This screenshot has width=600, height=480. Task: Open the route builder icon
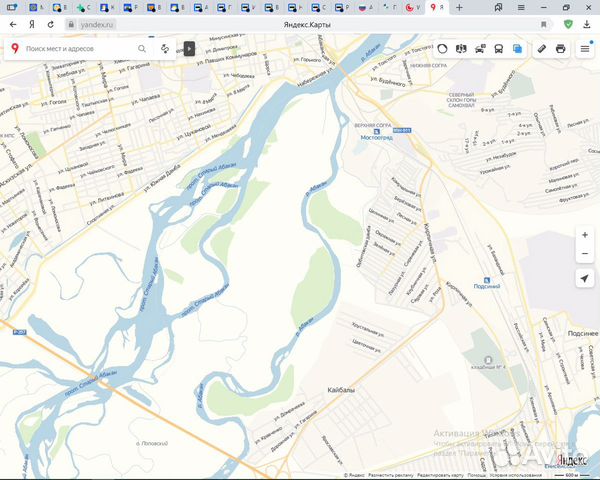click(165, 49)
